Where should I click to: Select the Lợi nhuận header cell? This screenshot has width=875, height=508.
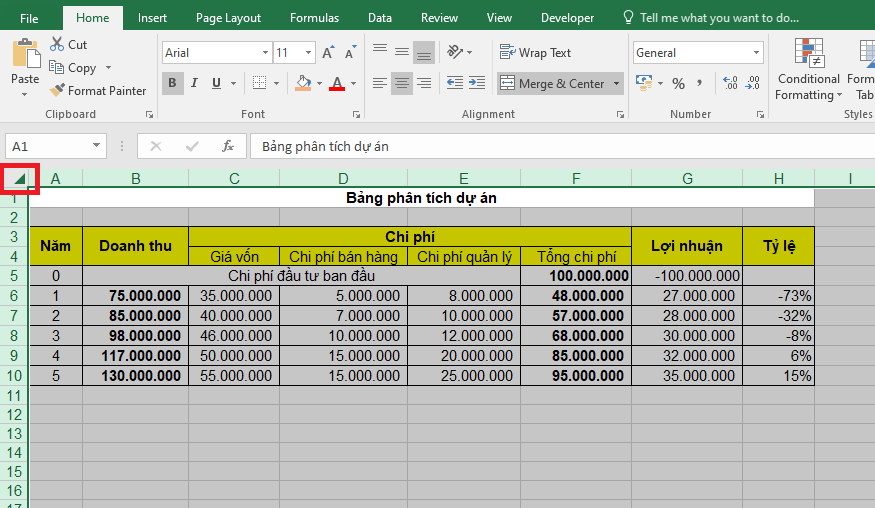(687, 246)
